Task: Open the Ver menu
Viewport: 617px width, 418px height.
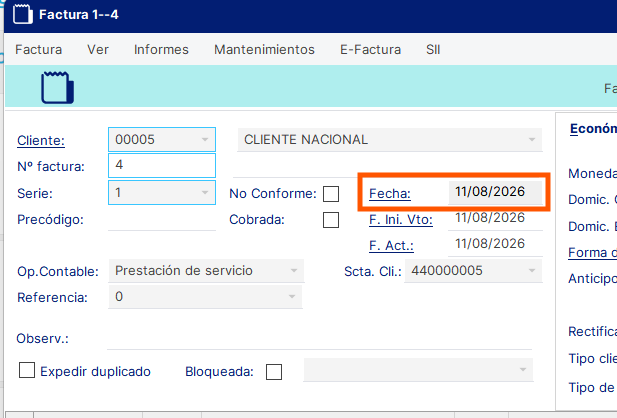Action: [x=98, y=50]
